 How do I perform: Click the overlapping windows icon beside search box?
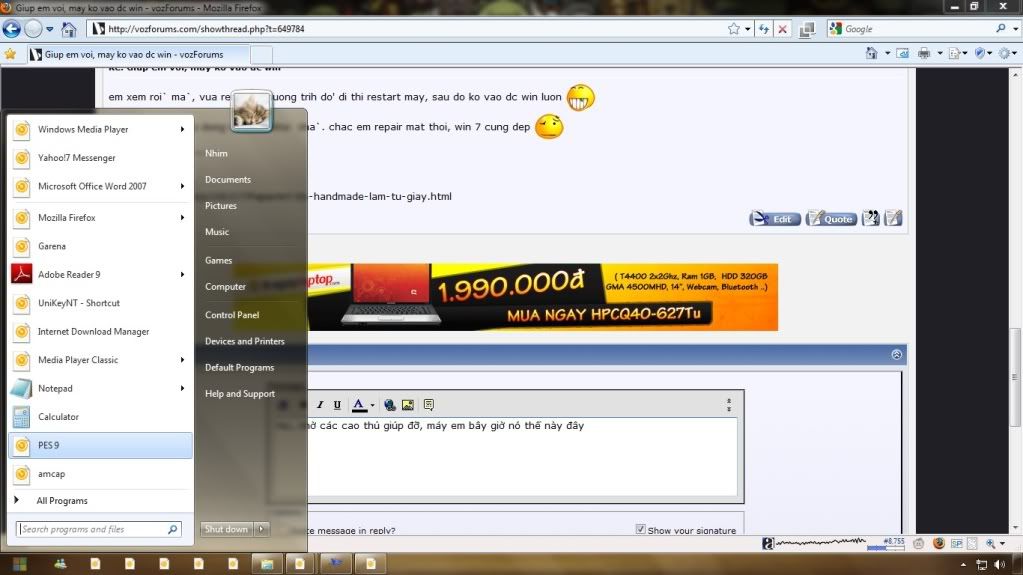(807, 29)
